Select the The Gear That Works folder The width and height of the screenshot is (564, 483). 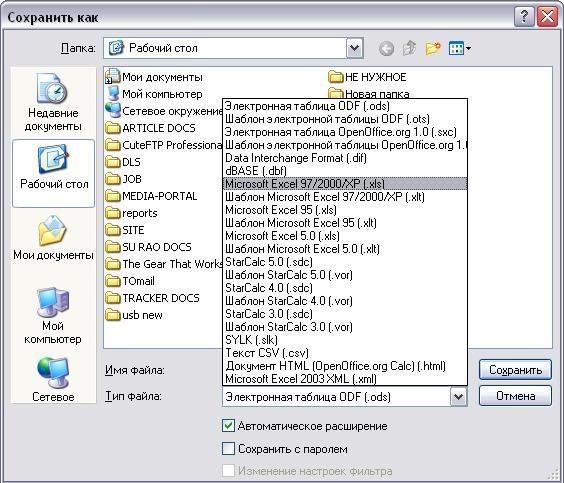[x=164, y=264]
